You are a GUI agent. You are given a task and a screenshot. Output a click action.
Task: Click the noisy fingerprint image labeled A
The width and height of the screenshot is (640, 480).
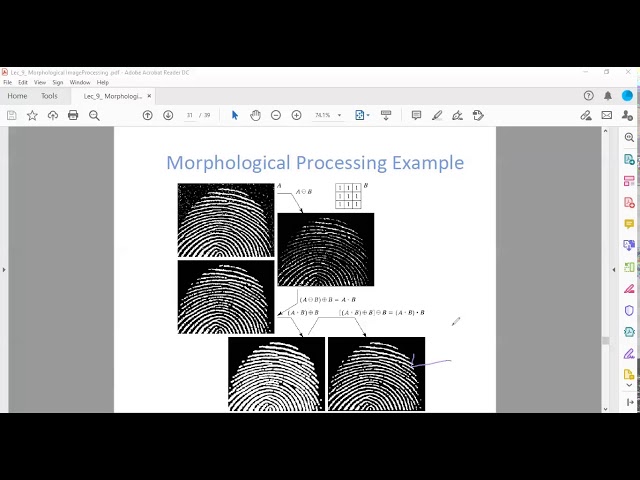tap(226, 220)
